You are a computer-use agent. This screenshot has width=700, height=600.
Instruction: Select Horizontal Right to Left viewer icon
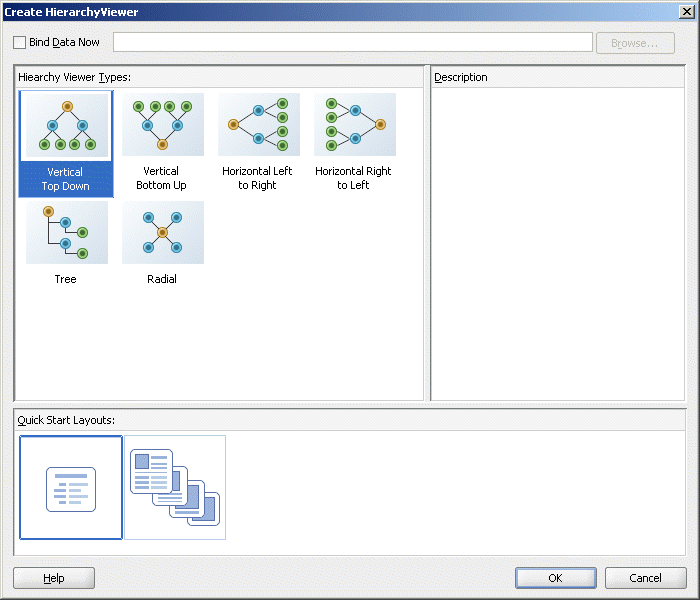355,125
